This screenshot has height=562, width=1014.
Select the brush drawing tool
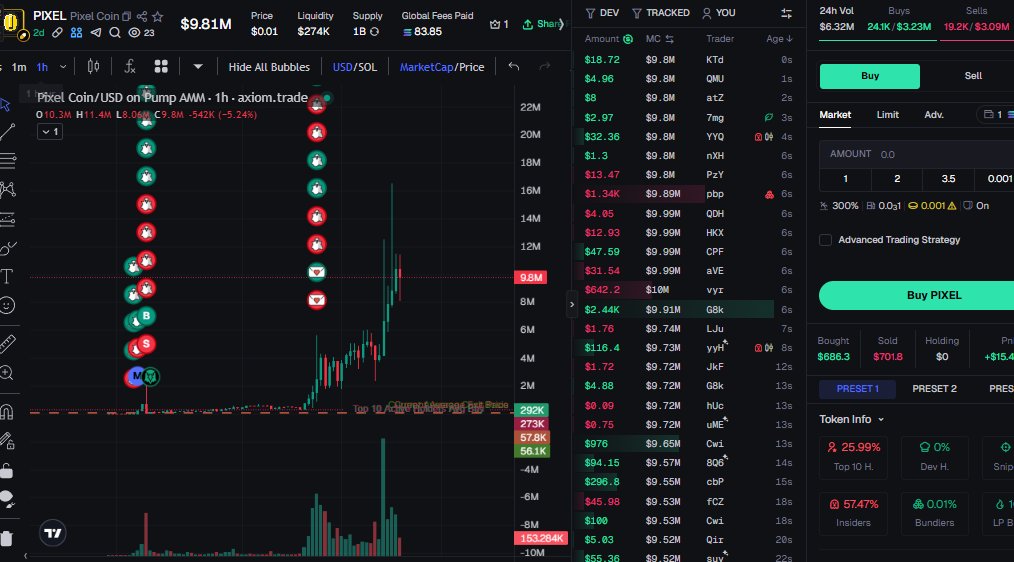[7, 248]
